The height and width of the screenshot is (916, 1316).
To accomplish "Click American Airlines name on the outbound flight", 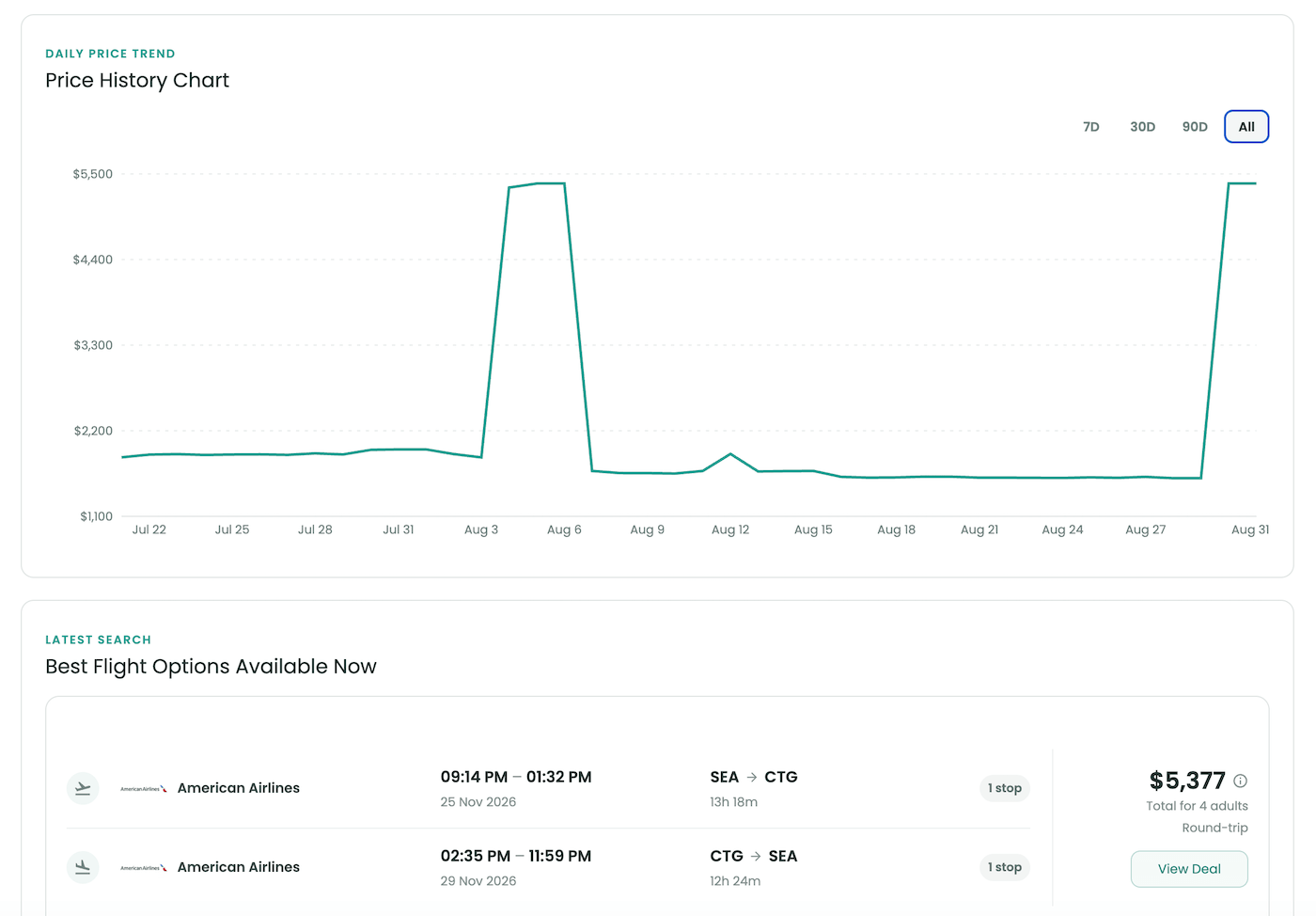I will [239, 788].
